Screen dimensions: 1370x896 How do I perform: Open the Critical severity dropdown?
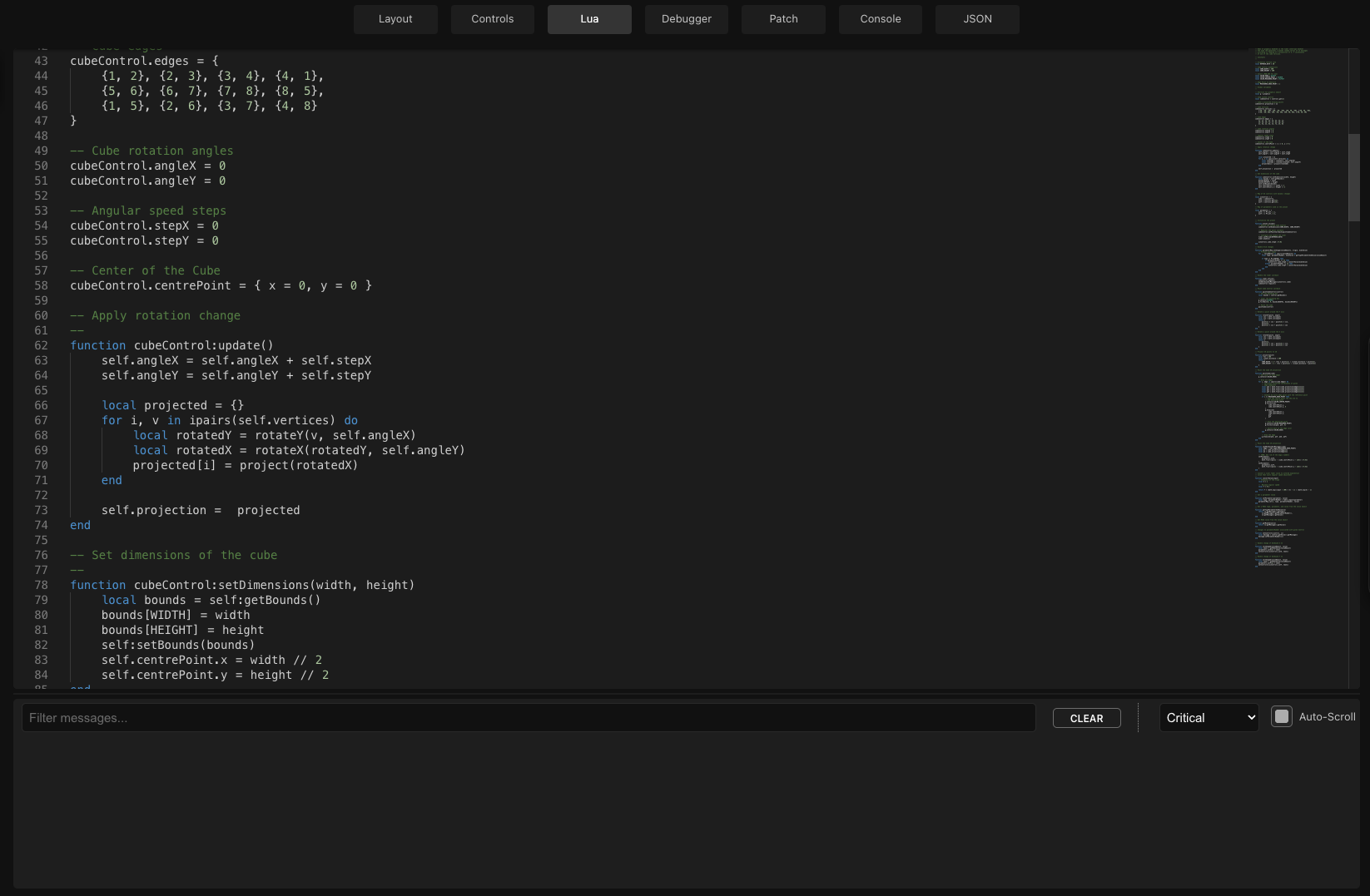[x=1209, y=717]
